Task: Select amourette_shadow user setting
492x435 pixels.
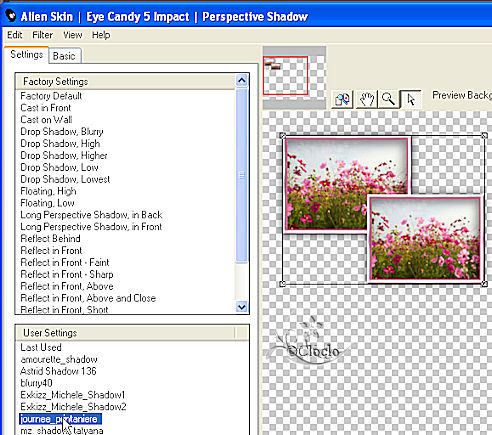Action: (x=59, y=359)
